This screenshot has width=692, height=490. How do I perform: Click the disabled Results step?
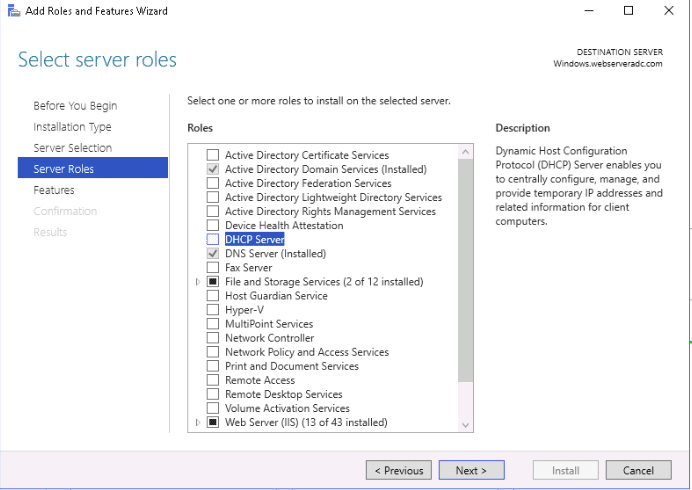[x=50, y=232]
